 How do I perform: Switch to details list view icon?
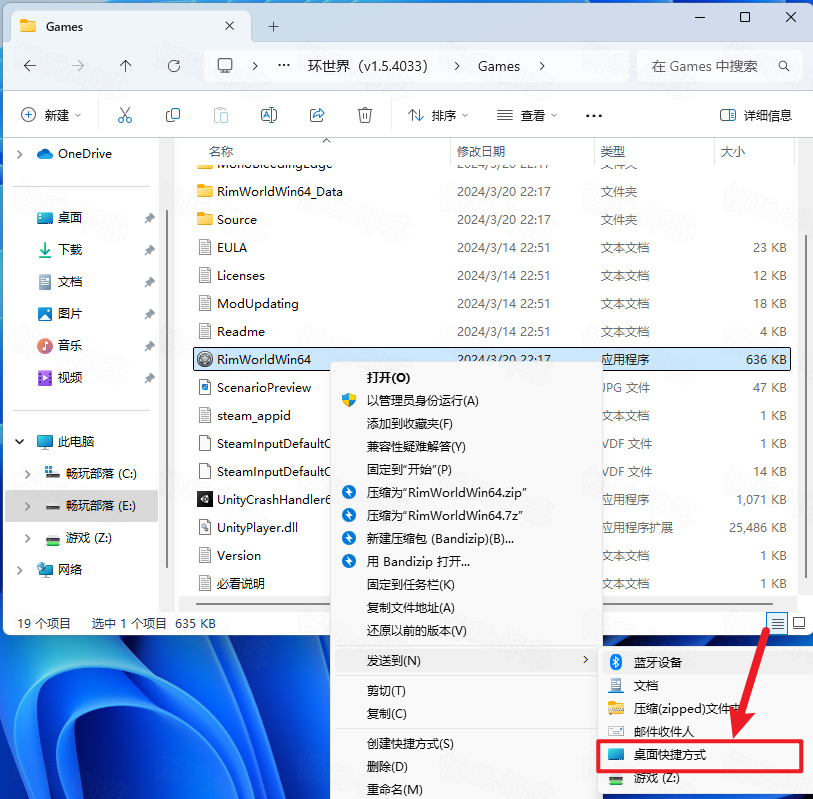point(777,623)
